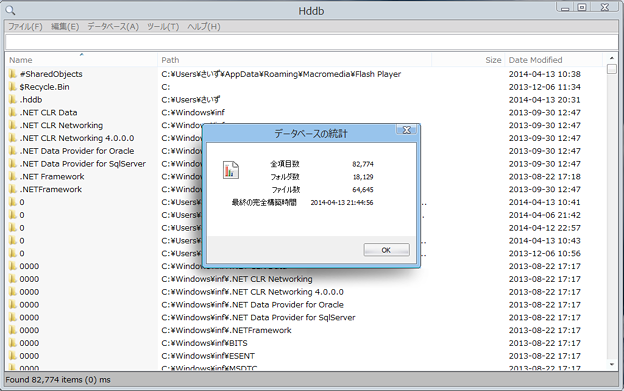Click the folder icon of $Recycle.Bin
Viewport: 624px width, 391px height.
13,87
